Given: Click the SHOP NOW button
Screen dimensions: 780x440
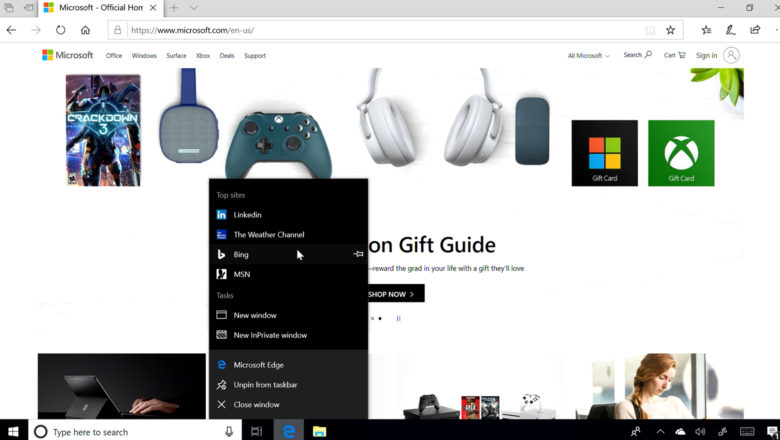Looking at the screenshot, I should click(395, 294).
